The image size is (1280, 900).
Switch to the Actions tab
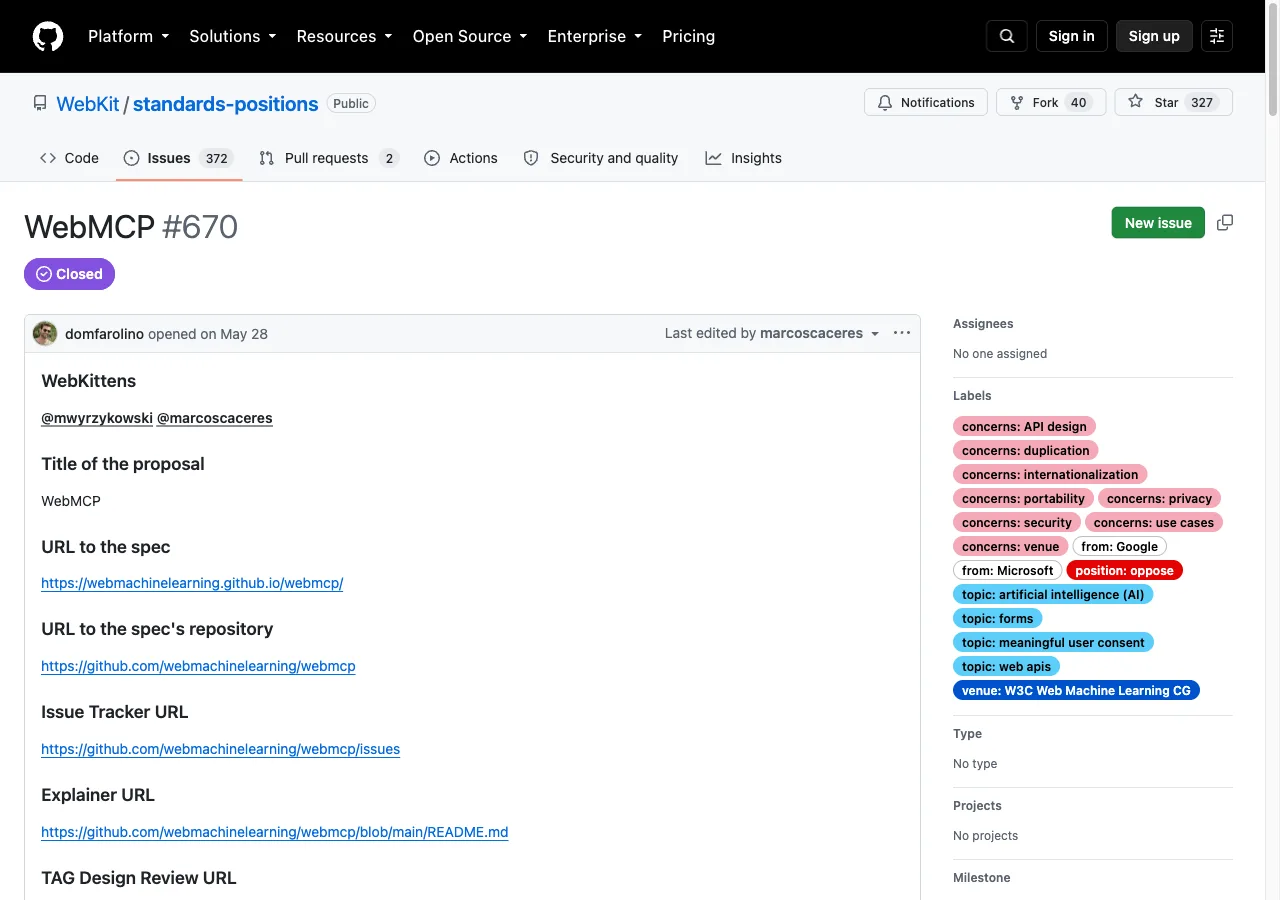[461, 158]
